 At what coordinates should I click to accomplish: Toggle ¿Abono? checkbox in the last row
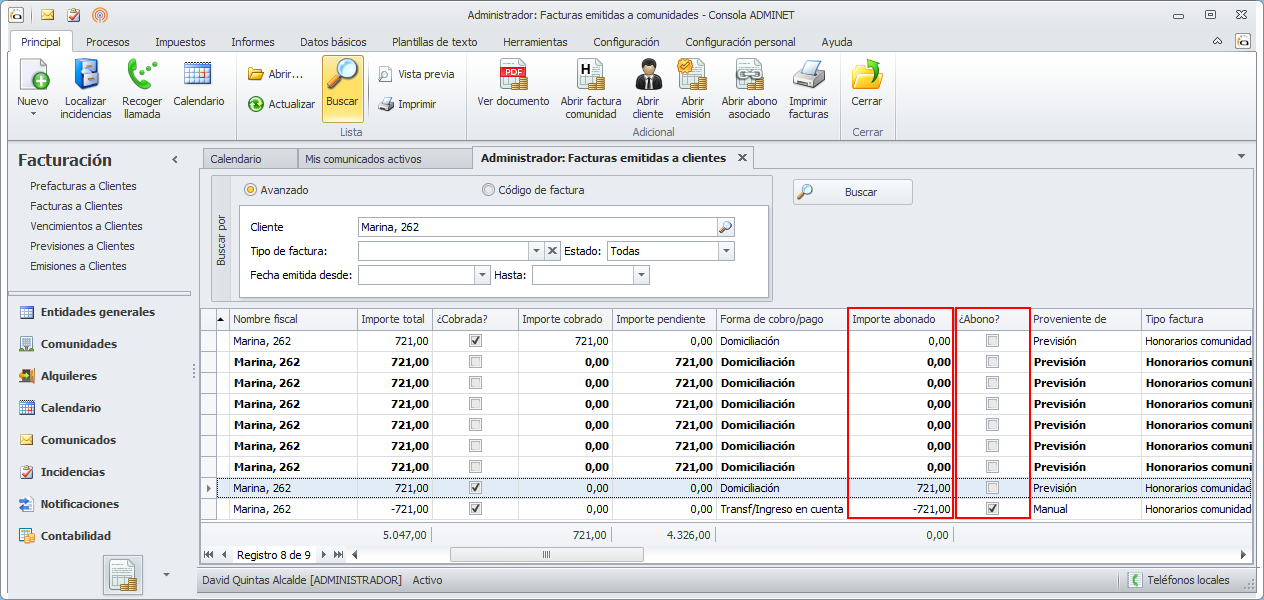[x=992, y=509]
